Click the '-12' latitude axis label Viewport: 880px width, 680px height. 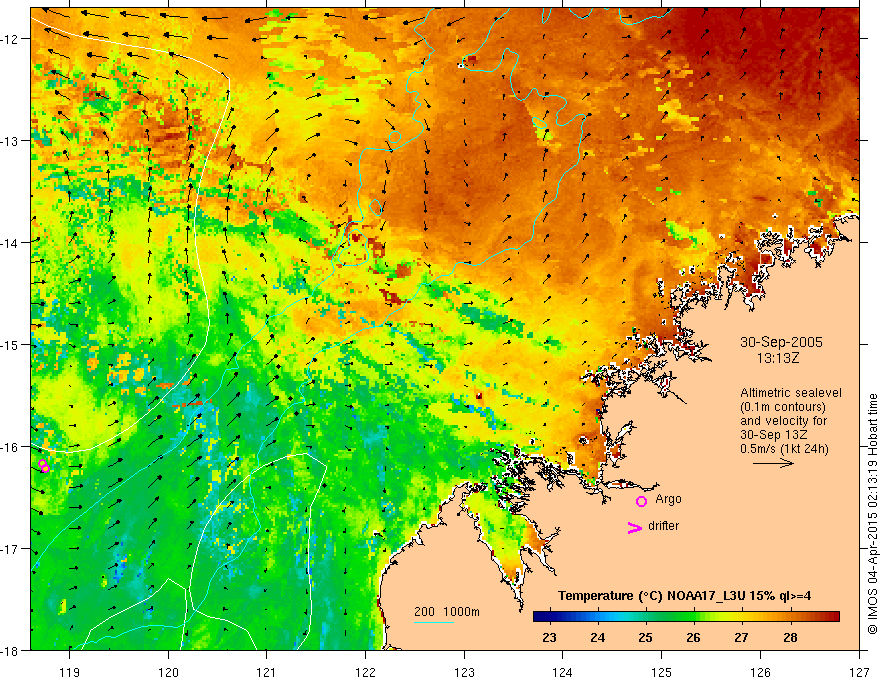click(x=11, y=39)
